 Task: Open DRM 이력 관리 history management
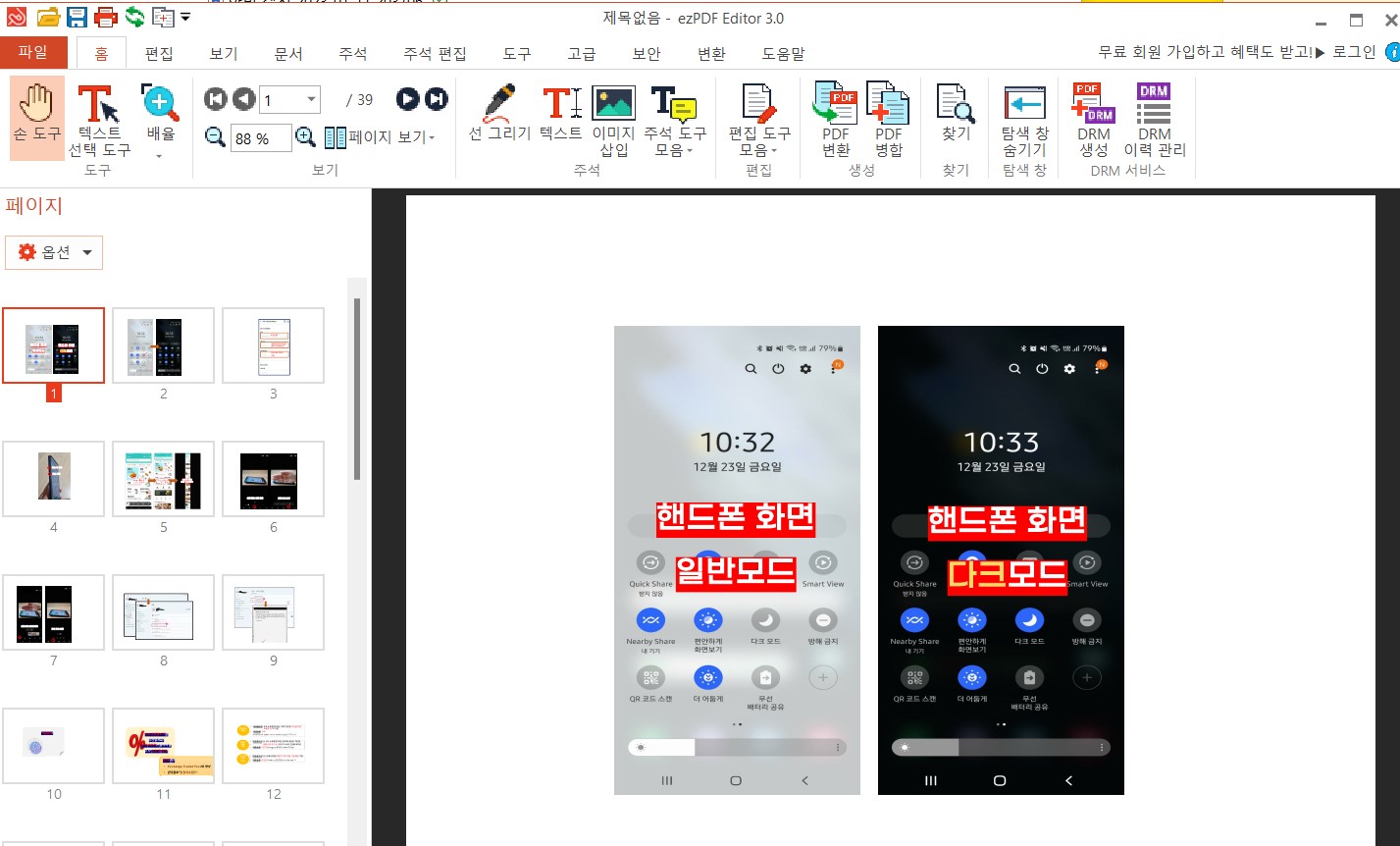point(1155,120)
